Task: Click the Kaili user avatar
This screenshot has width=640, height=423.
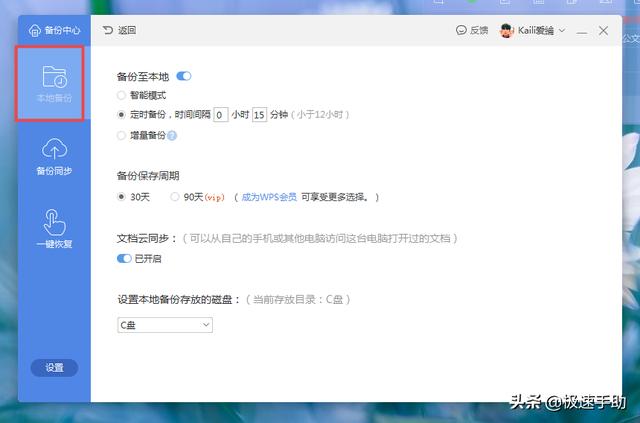Action: pos(506,31)
